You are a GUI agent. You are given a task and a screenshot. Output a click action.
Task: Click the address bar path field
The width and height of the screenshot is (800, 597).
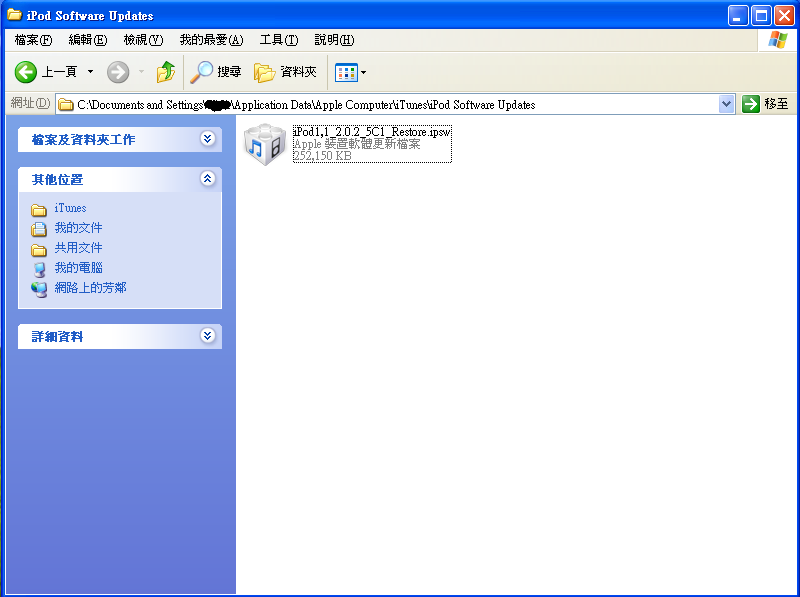396,105
